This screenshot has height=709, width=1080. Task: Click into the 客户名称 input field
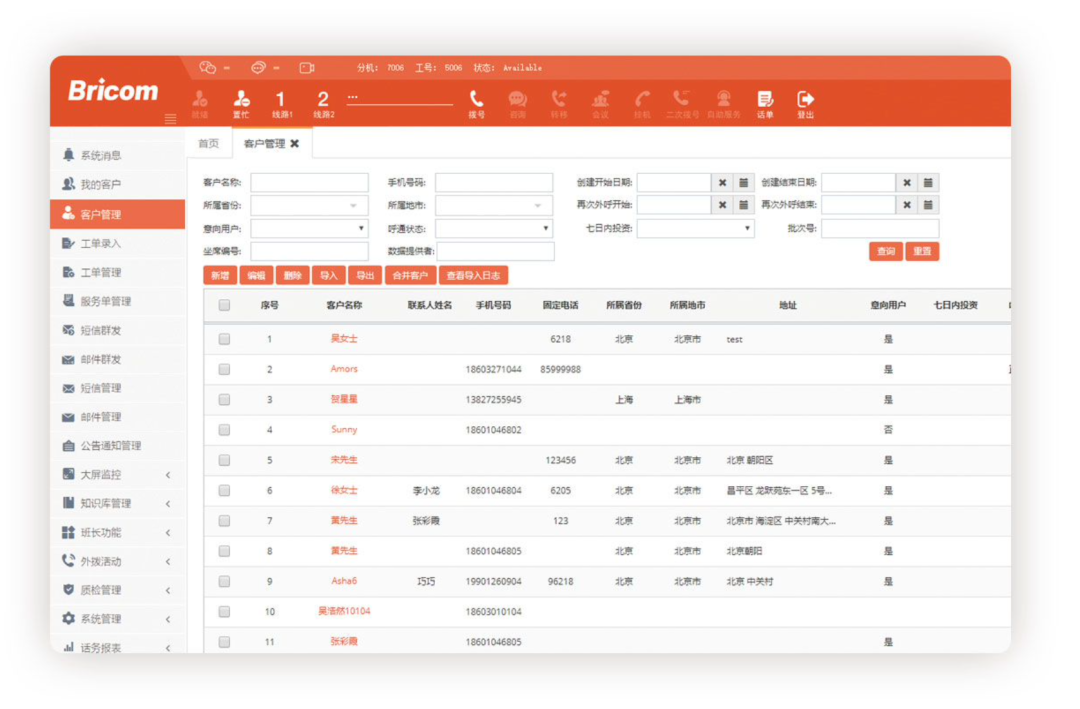coord(309,183)
